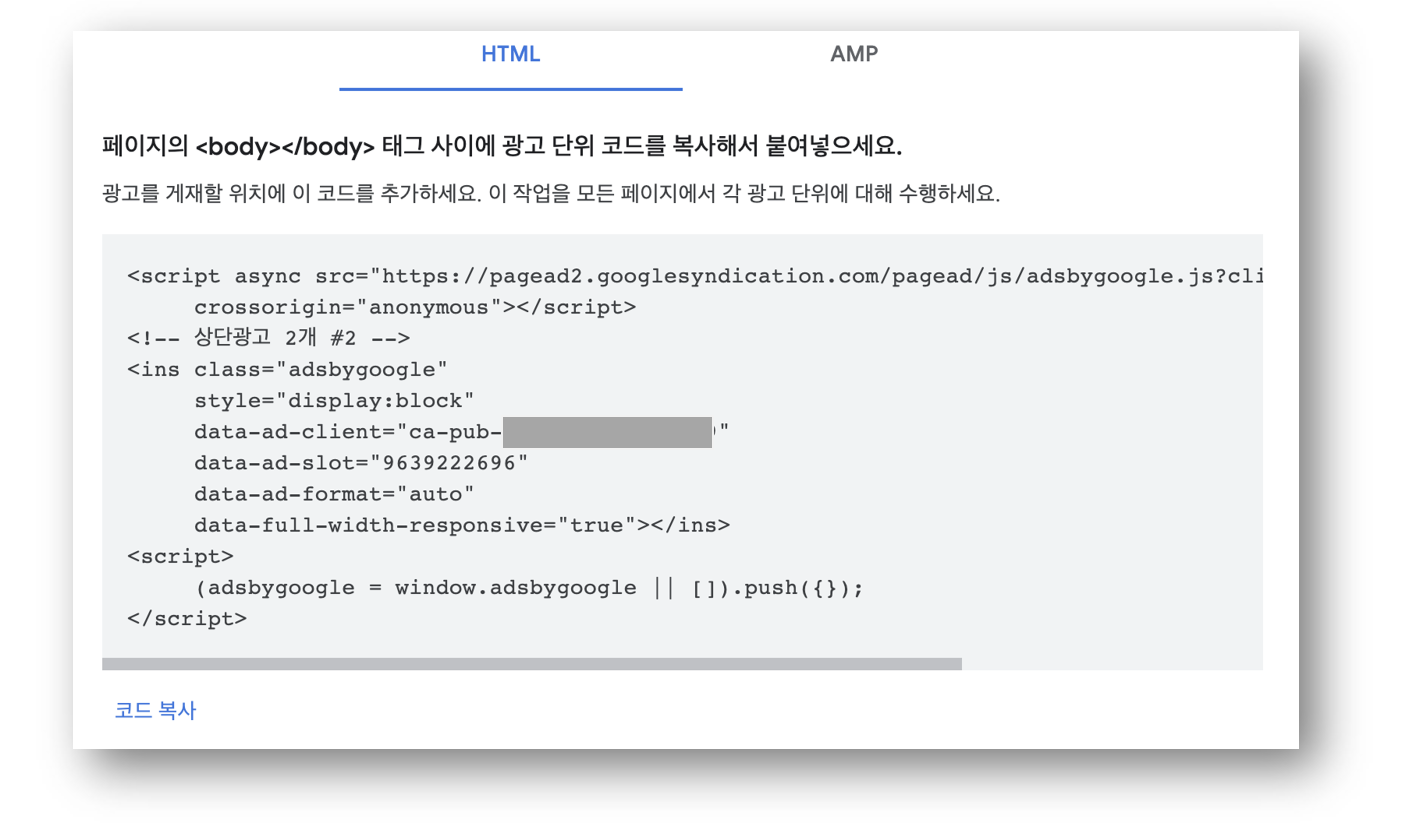
Task: Switch to the AMP tab
Action: (854, 55)
